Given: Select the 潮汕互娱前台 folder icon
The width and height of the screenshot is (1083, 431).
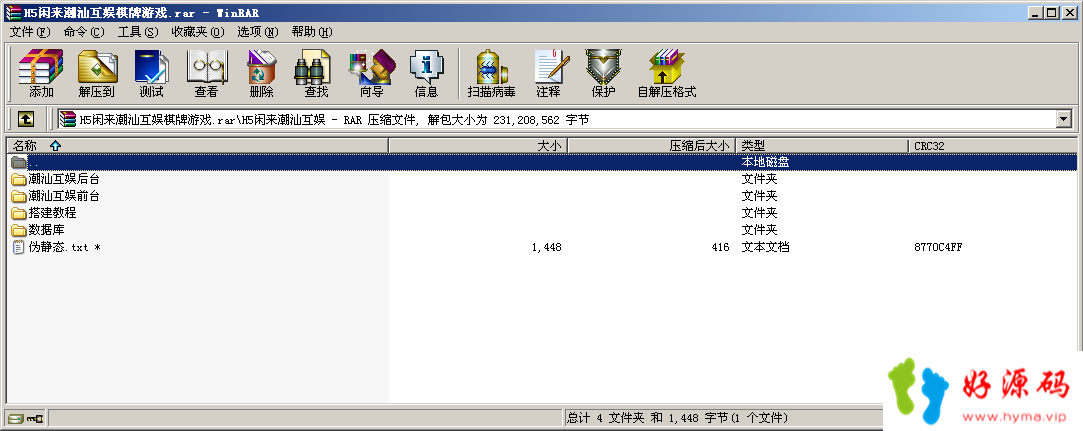Looking at the screenshot, I should [19, 196].
